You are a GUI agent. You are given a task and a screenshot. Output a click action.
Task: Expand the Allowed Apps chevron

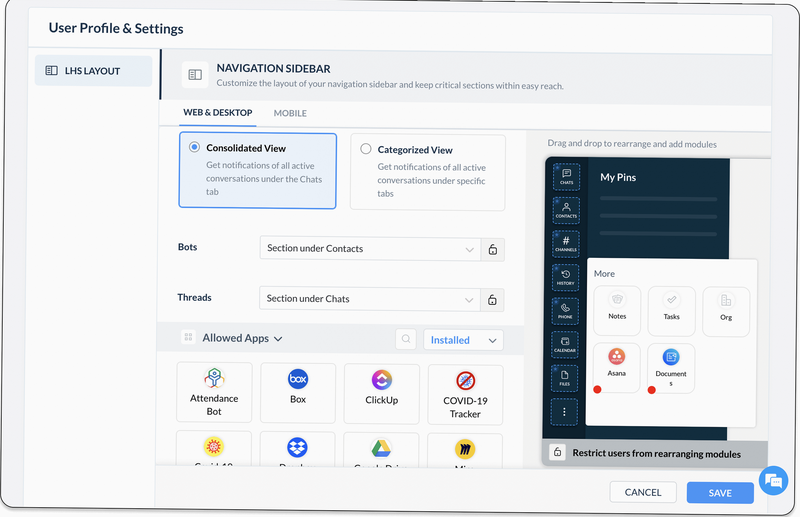click(278, 339)
